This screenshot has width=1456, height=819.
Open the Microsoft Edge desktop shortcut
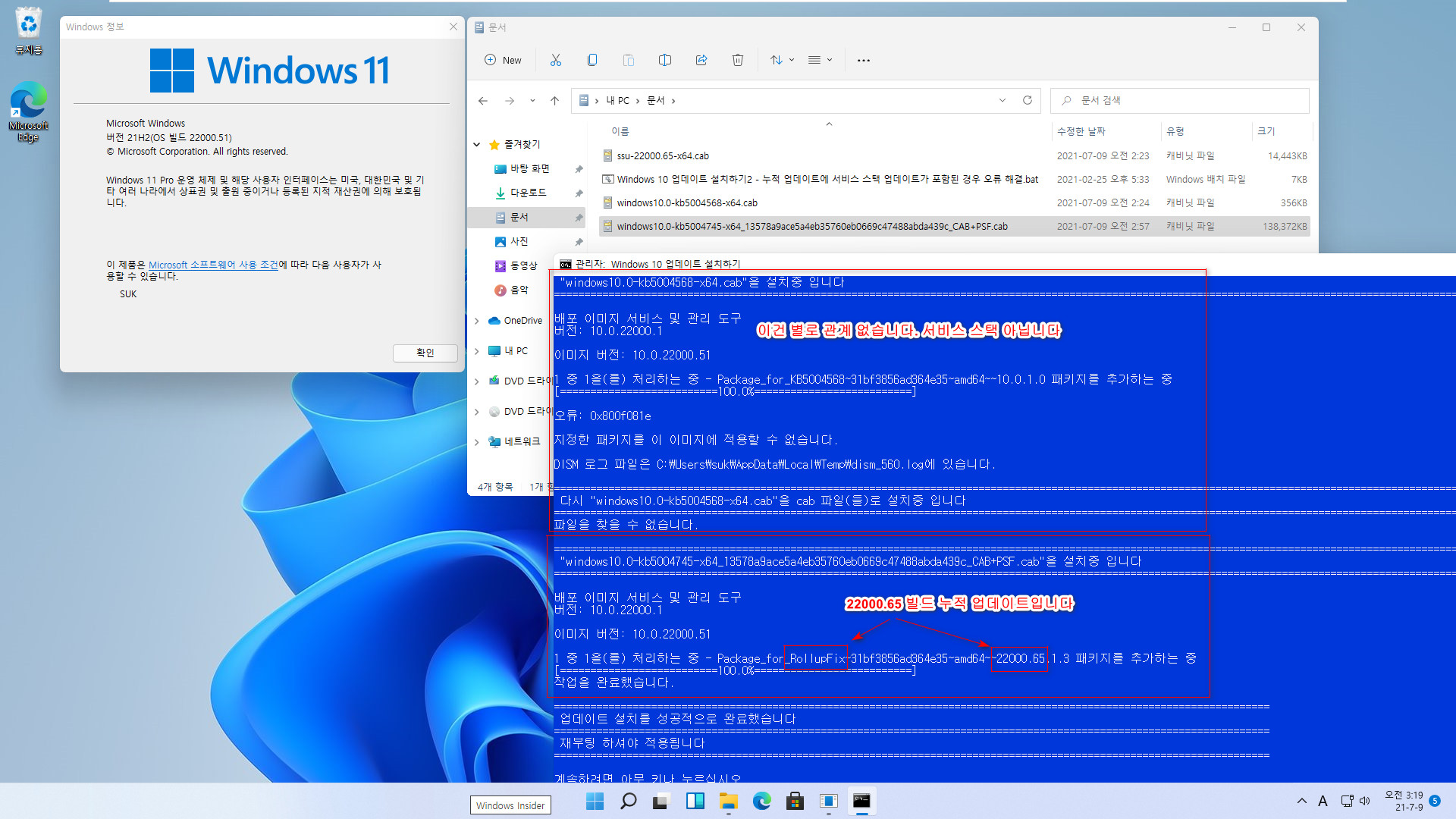point(28,111)
